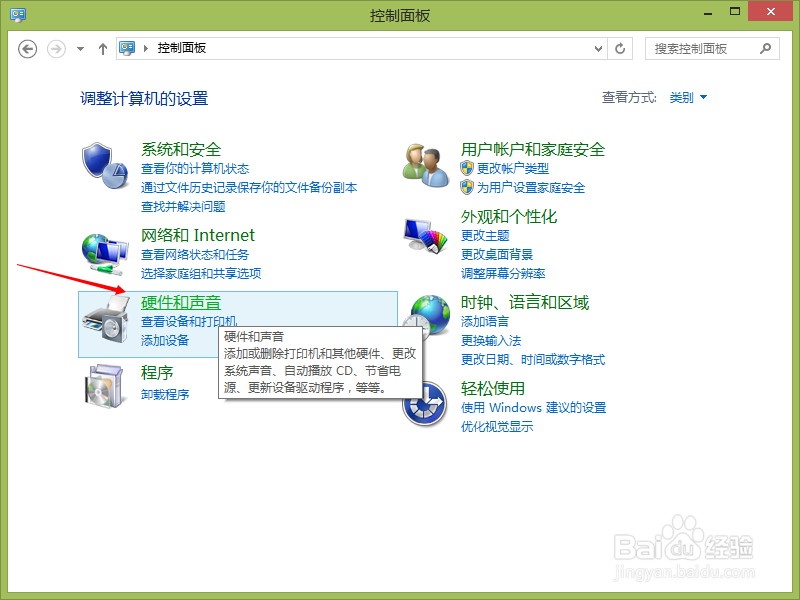This screenshot has width=800, height=600.
Task: Click the breadcrumb arrow before 控制面板
Action: 146,48
